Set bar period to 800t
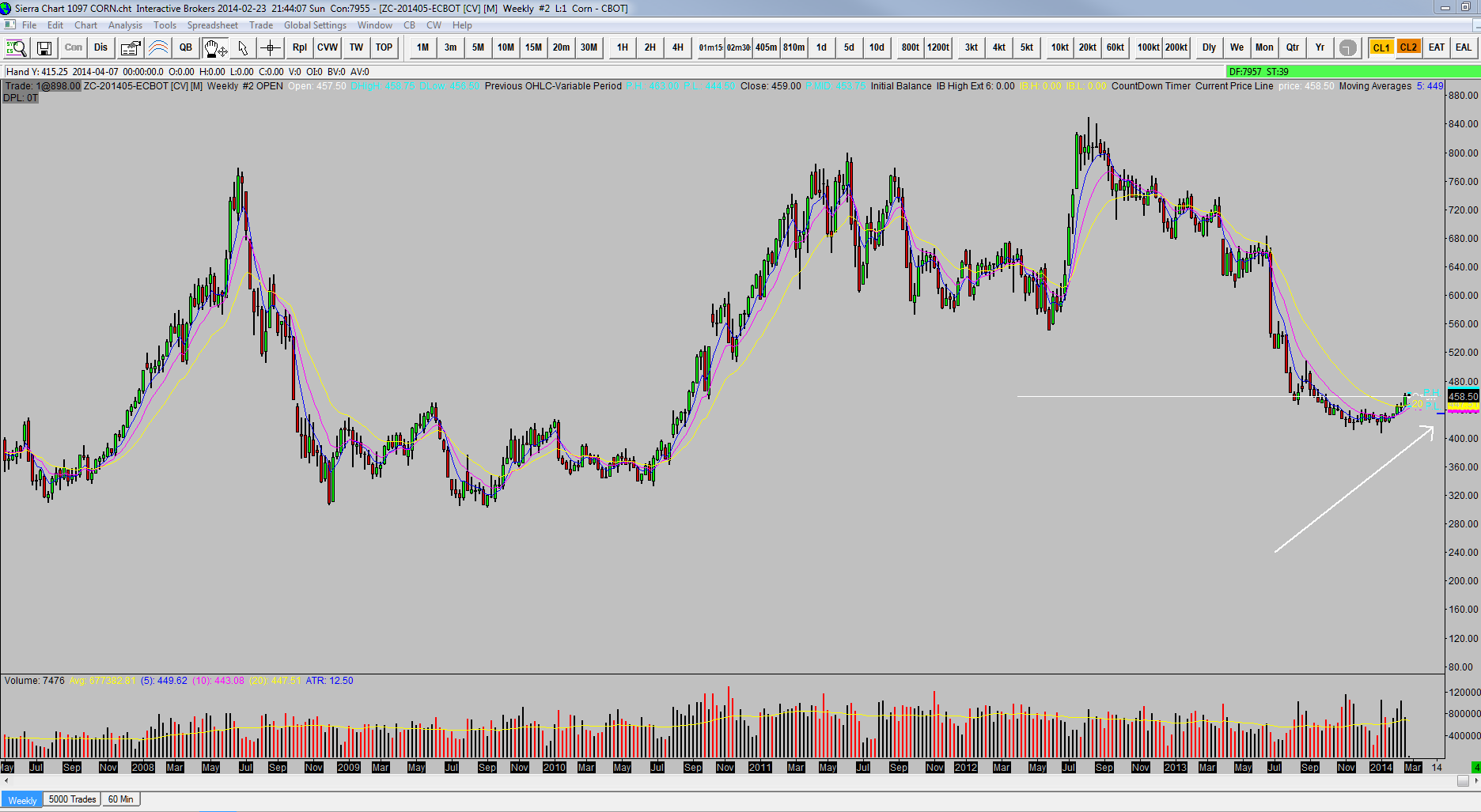Image resolution: width=1481 pixels, height=812 pixels. coord(911,47)
